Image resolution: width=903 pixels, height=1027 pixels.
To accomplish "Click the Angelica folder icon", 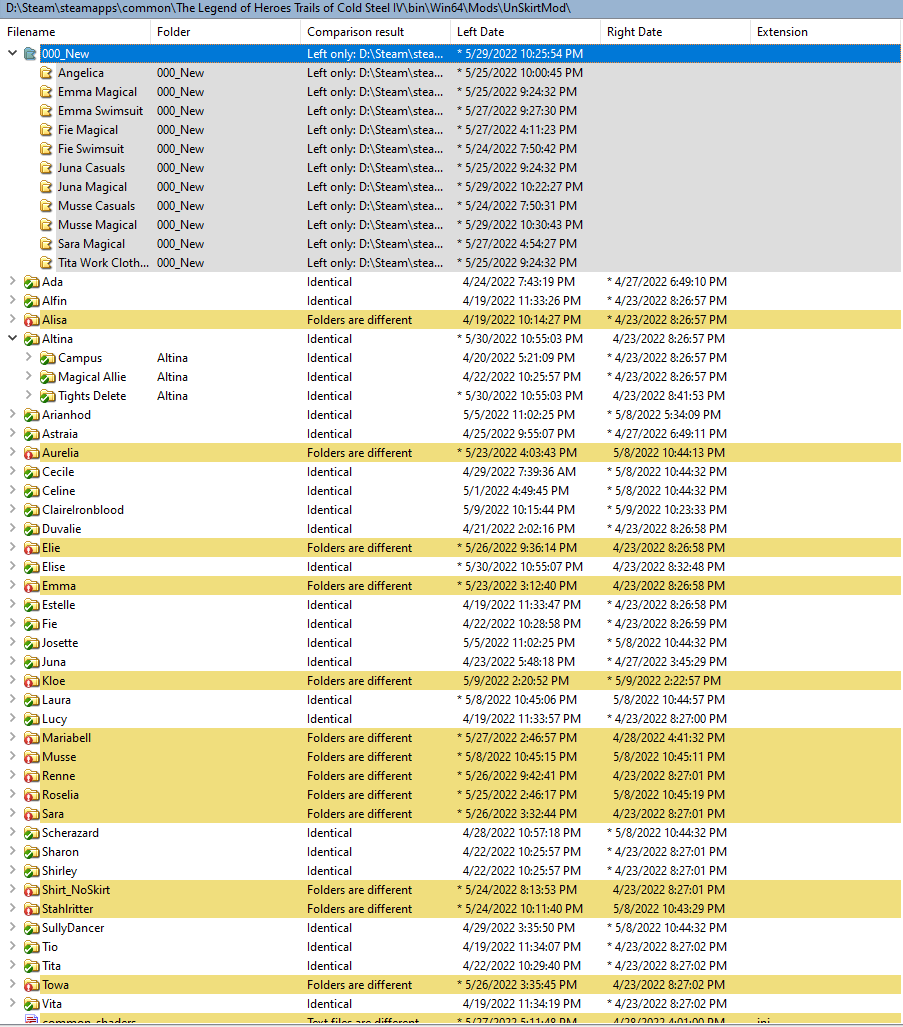I will point(46,73).
